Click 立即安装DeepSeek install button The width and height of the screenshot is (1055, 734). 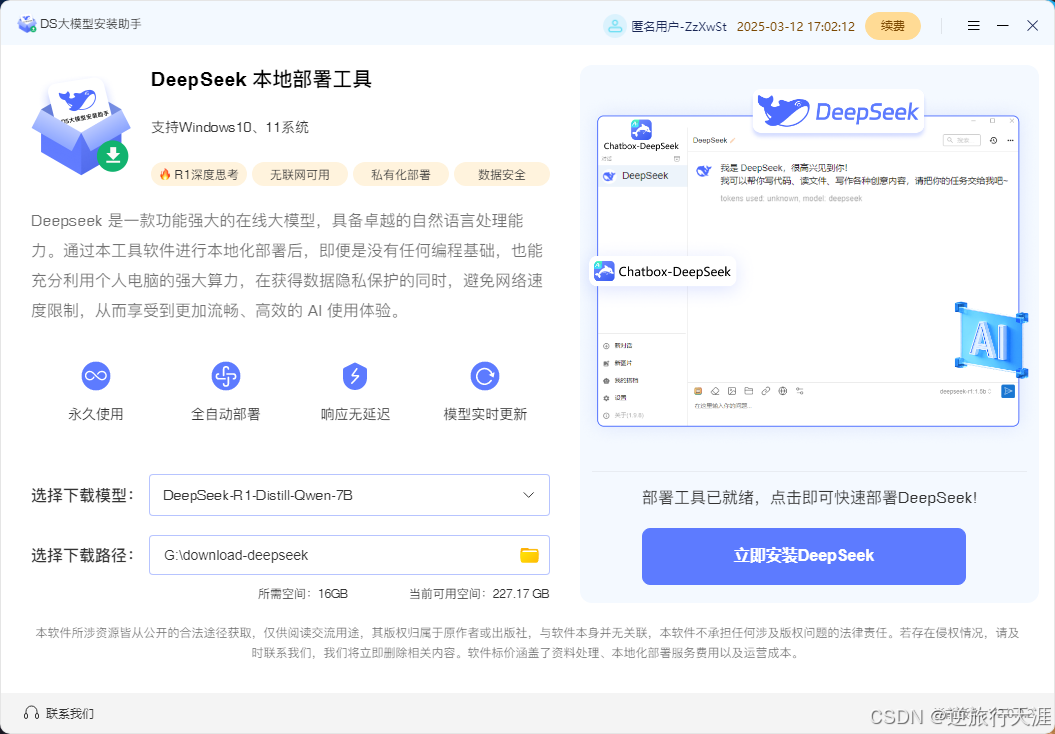(803, 556)
